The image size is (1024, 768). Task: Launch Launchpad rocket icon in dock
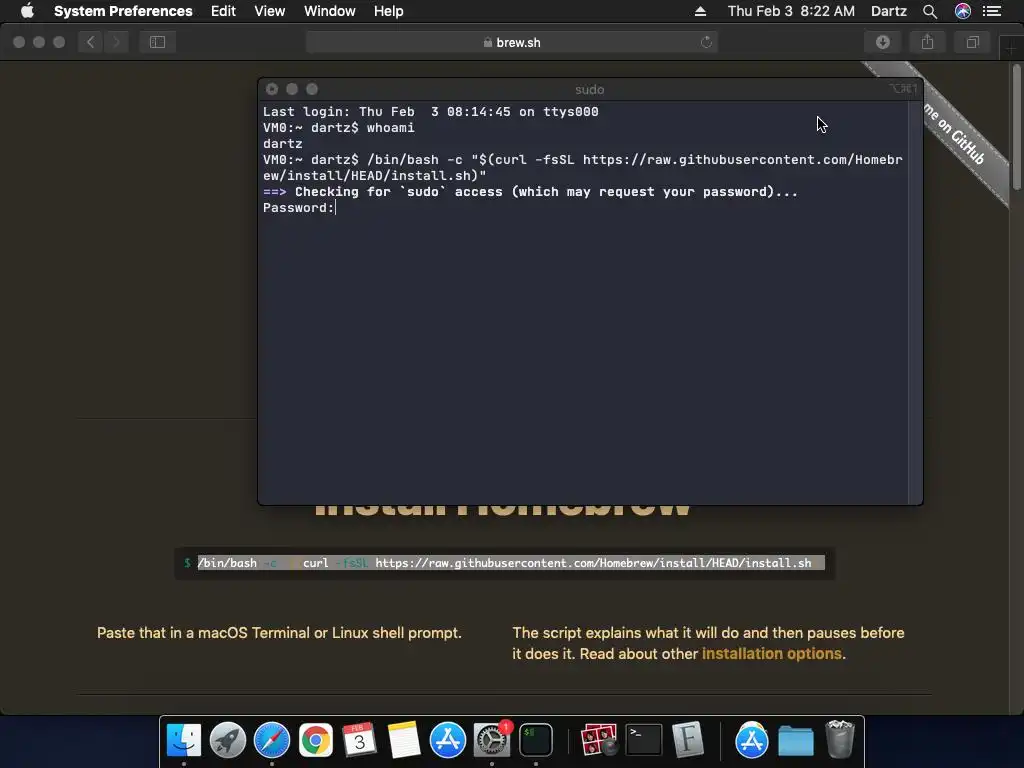(227, 740)
